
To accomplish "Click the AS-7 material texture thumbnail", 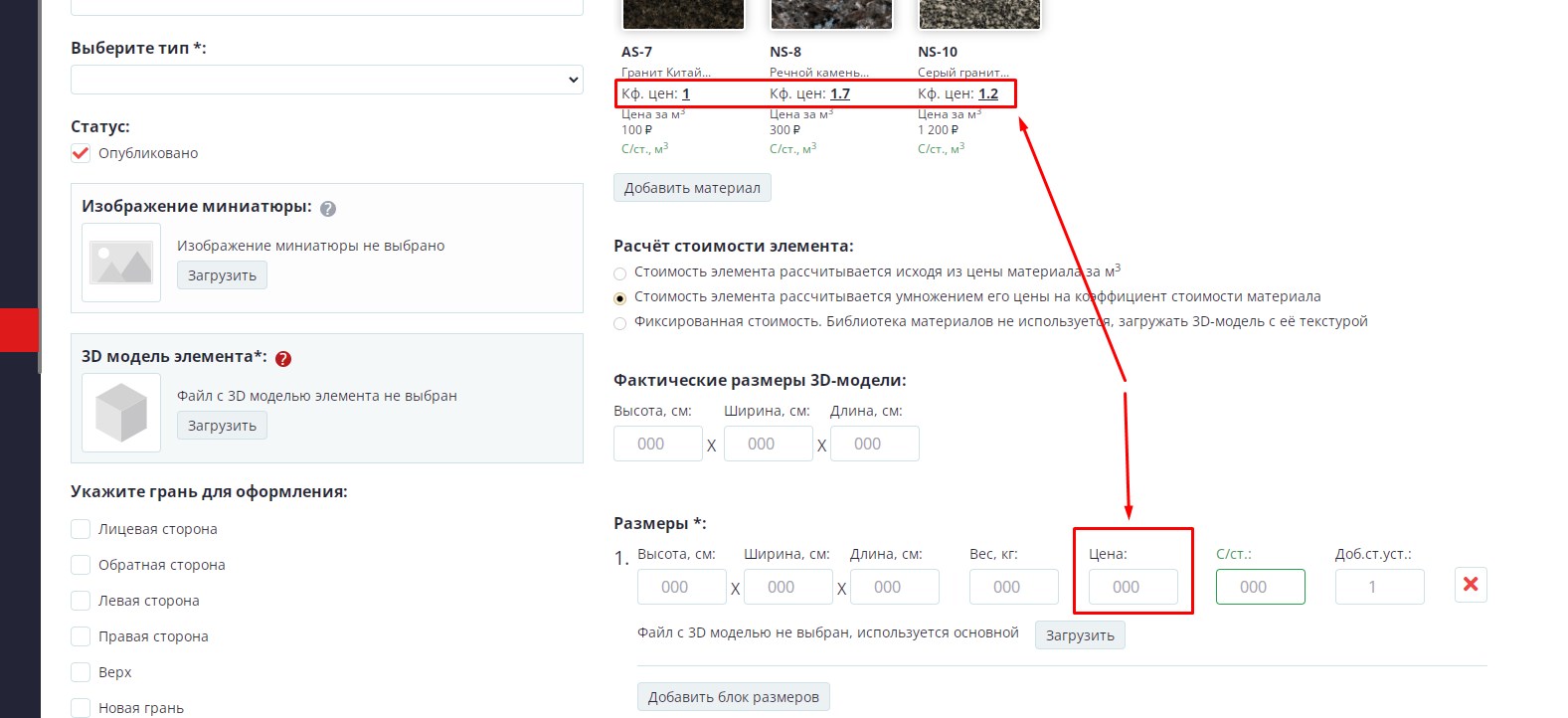I will click(683, 14).
